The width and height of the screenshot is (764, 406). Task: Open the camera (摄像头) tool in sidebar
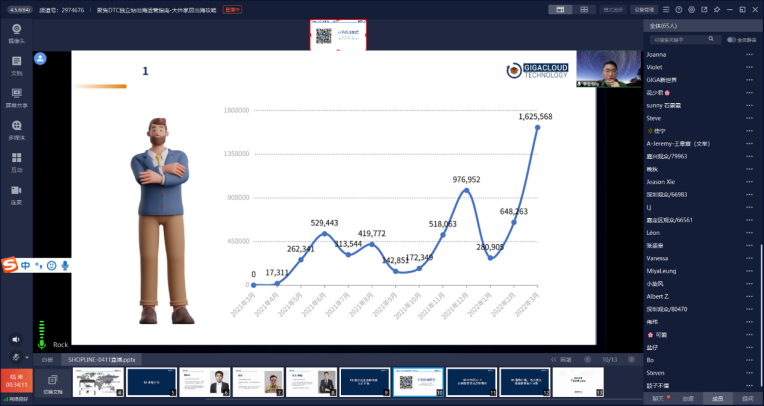[17, 34]
